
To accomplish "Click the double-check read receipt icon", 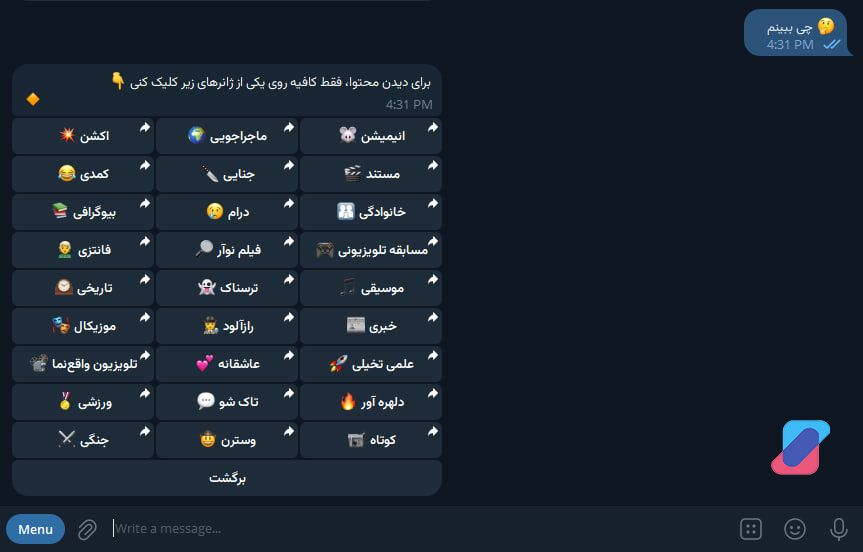I will pyautogui.click(x=832, y=45).
